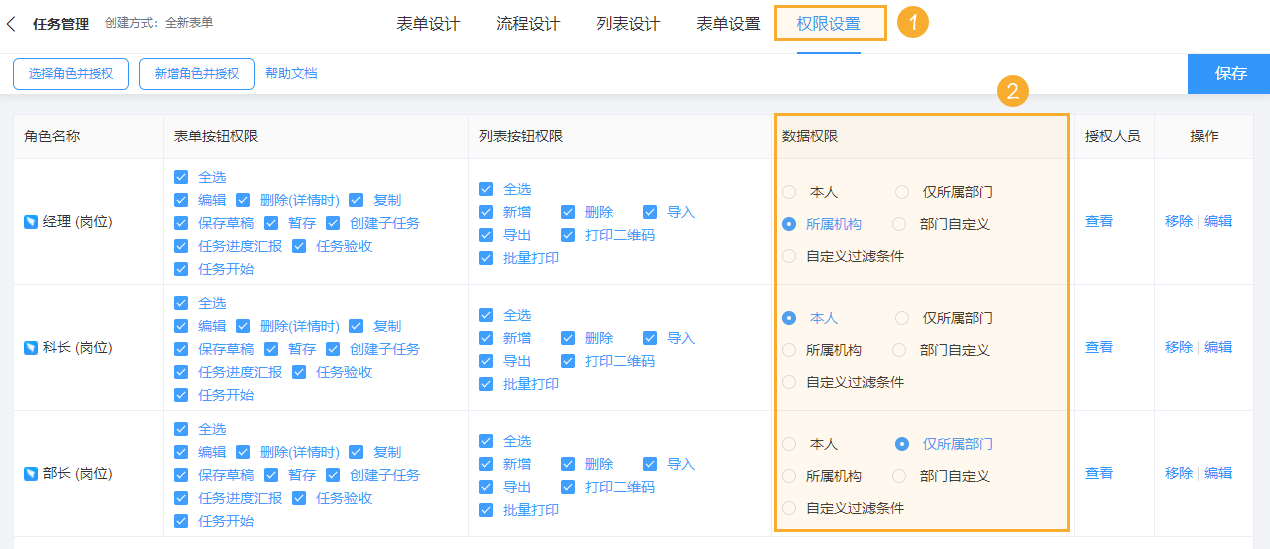Choose 仅所属部门 in 科长 row
Viewport: 1270px width, 549px height.
tap(902, 318)
